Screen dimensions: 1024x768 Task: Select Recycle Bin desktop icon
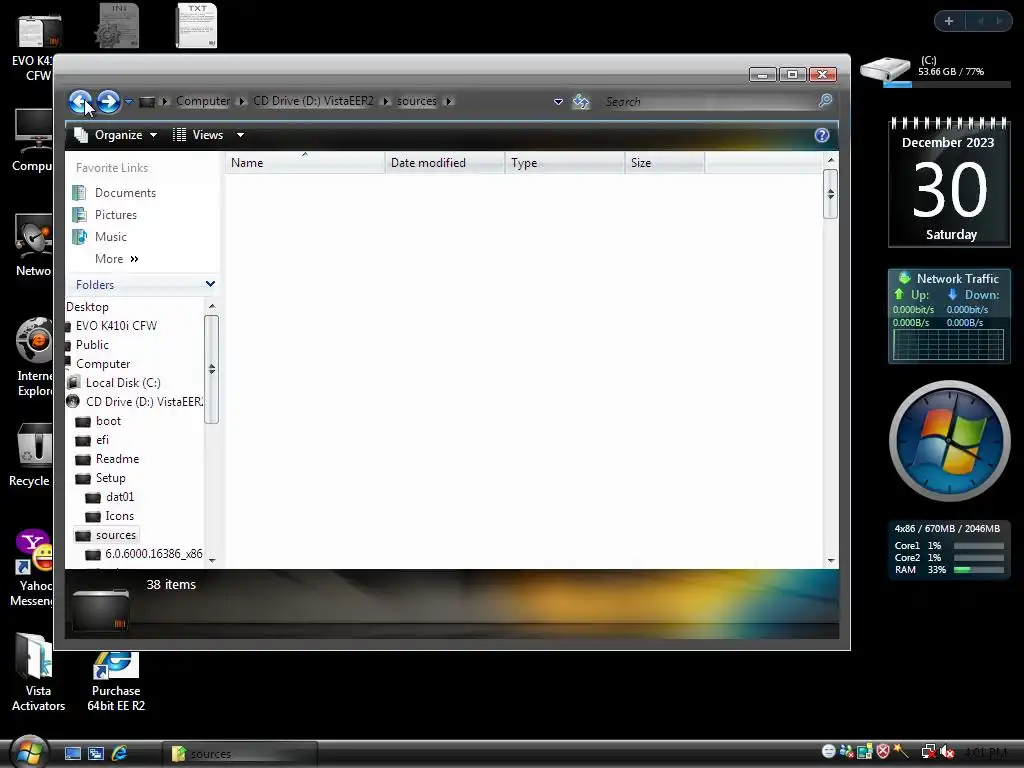coord(29,455)
